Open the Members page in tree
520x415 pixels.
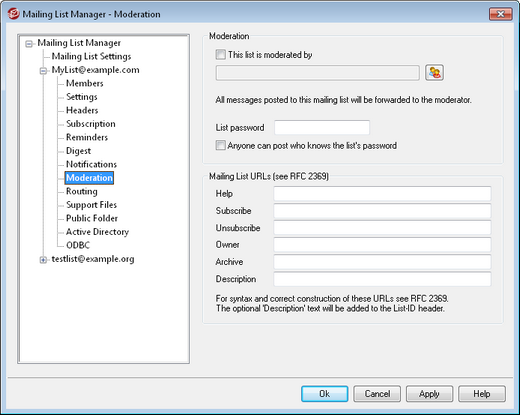[x=85, y=83]
